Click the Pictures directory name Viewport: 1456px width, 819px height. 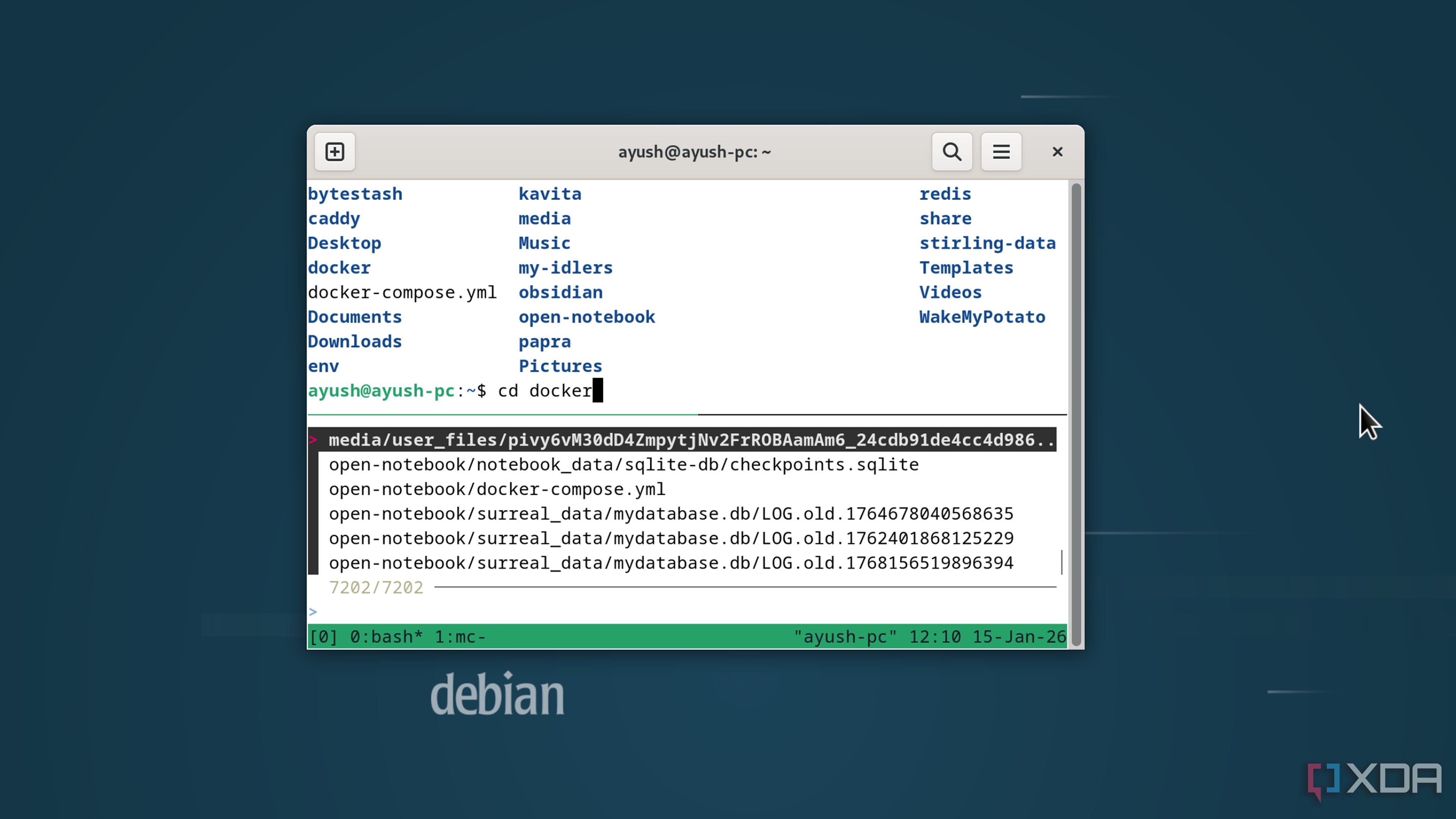[x=561, y=366]
